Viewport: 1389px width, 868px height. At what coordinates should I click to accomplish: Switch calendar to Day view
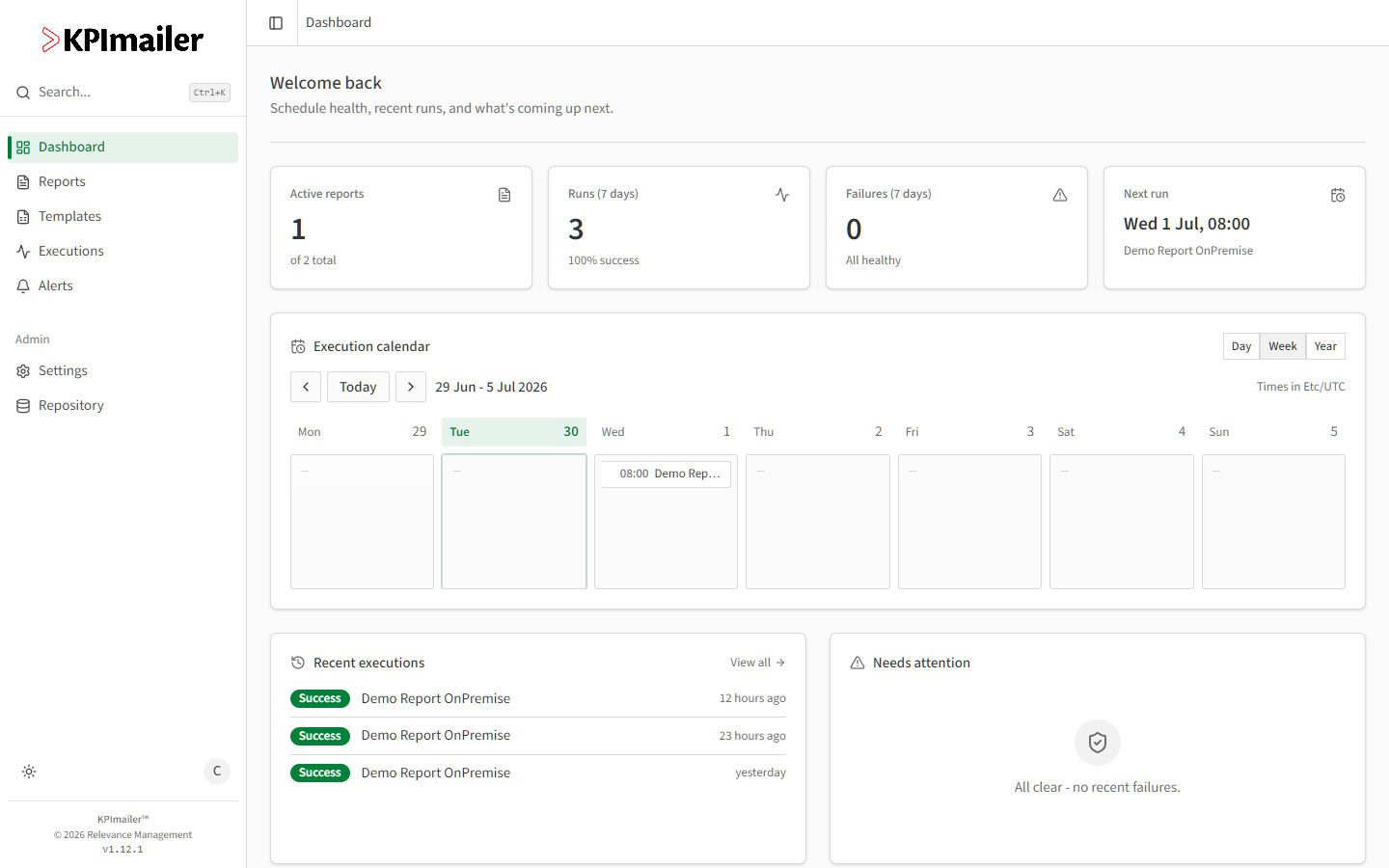click(x=1241, y=346)
